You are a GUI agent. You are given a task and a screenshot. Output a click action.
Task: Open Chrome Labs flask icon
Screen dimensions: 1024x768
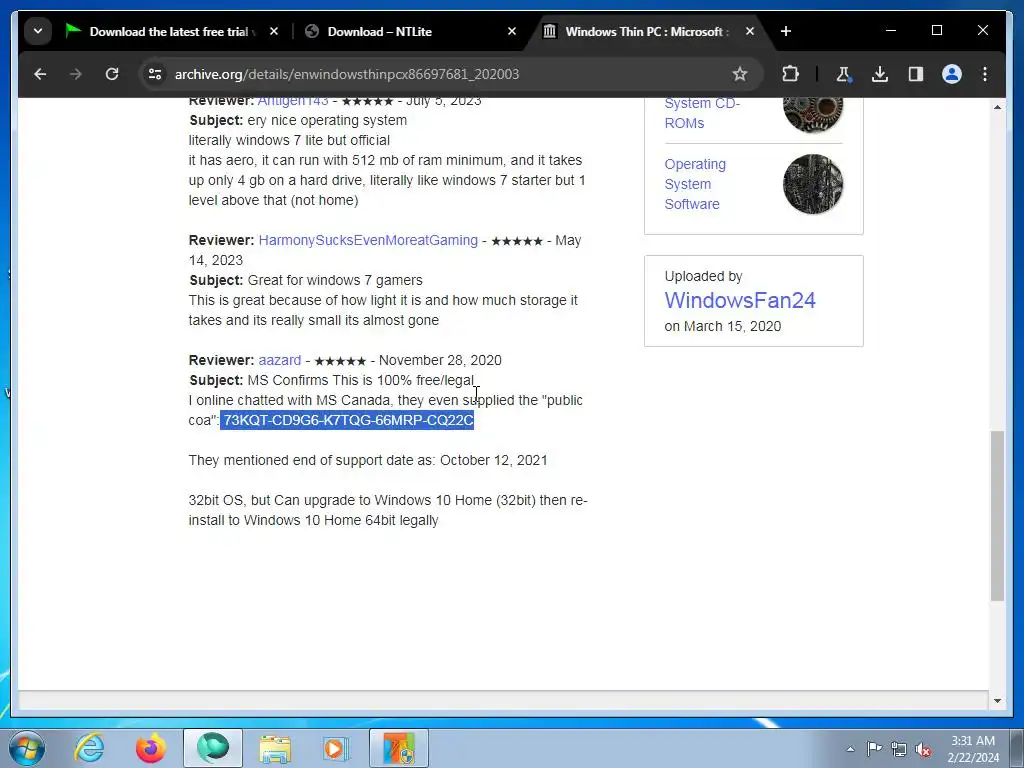coord(844,74)
